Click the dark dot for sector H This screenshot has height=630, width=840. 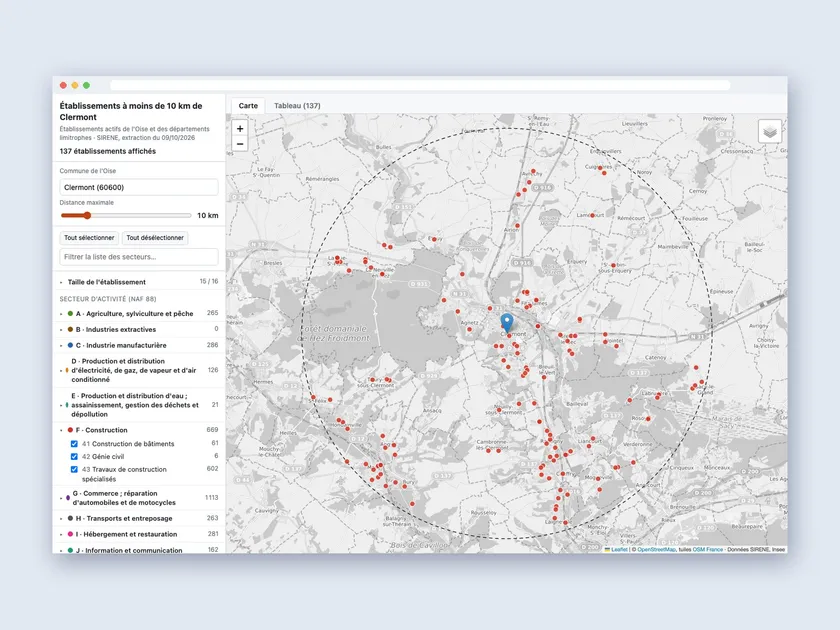[70, 519]
